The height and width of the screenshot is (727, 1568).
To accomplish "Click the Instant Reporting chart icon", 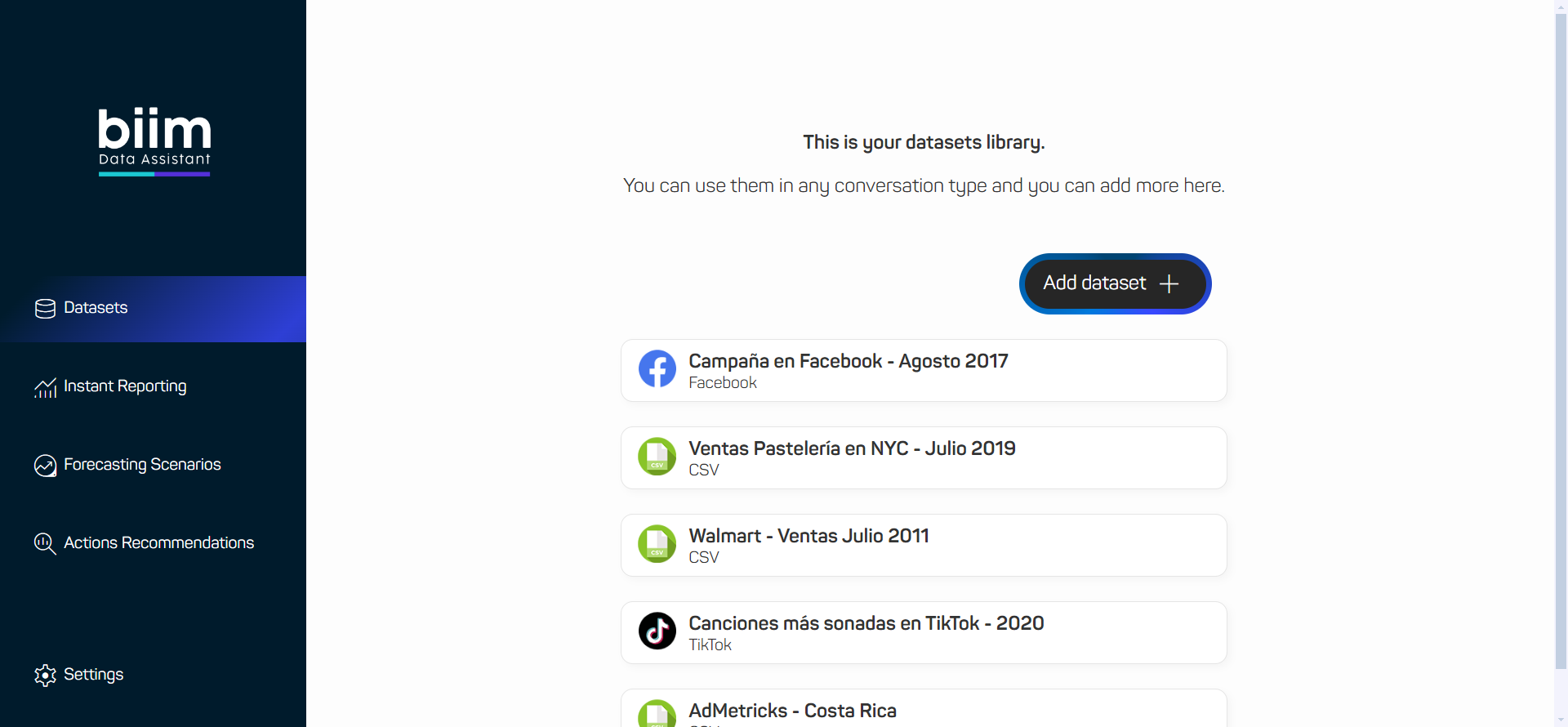I will pyautogui.click(x=45, y=387).
